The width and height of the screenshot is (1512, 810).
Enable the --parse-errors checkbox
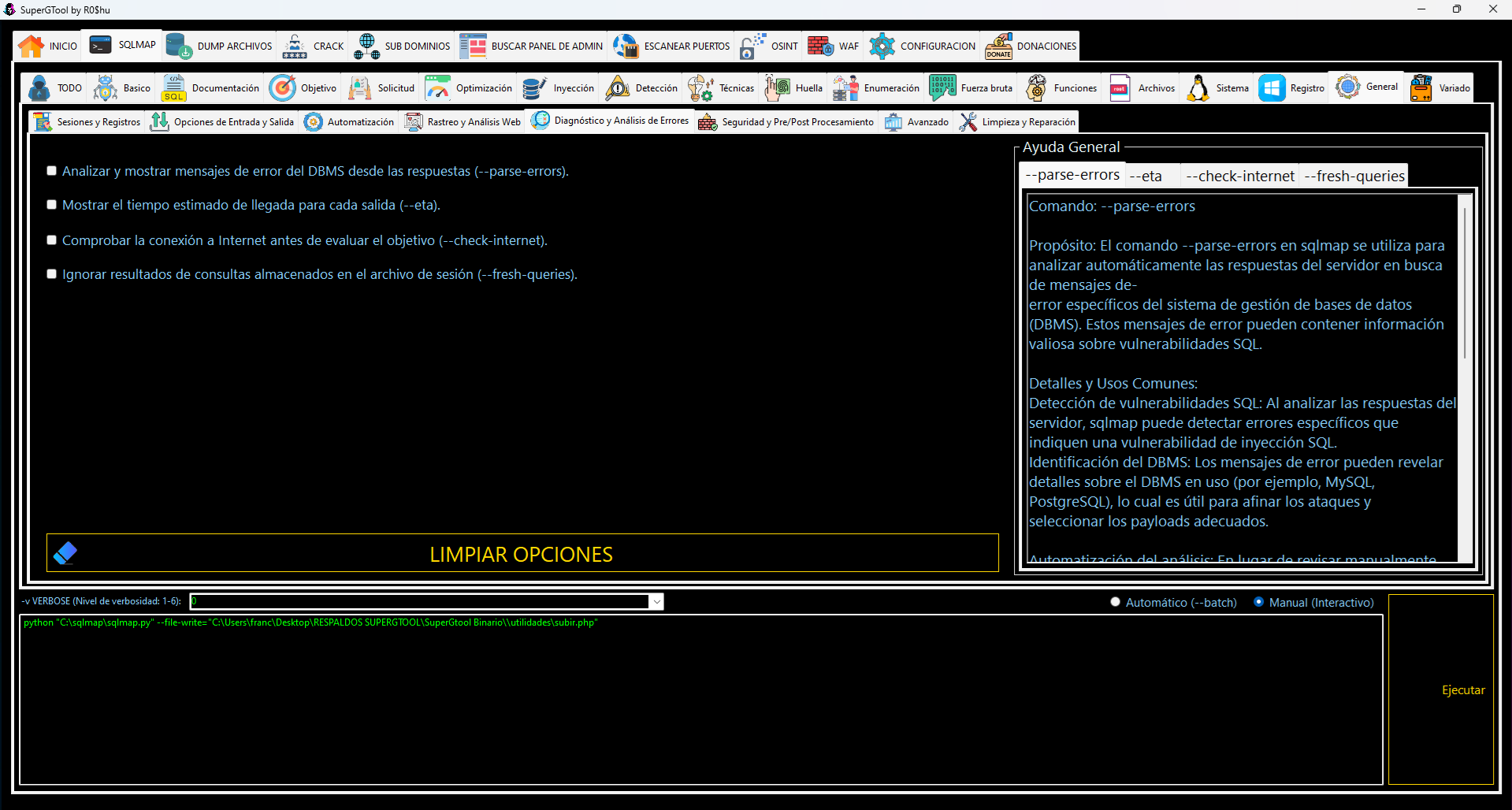52,171
